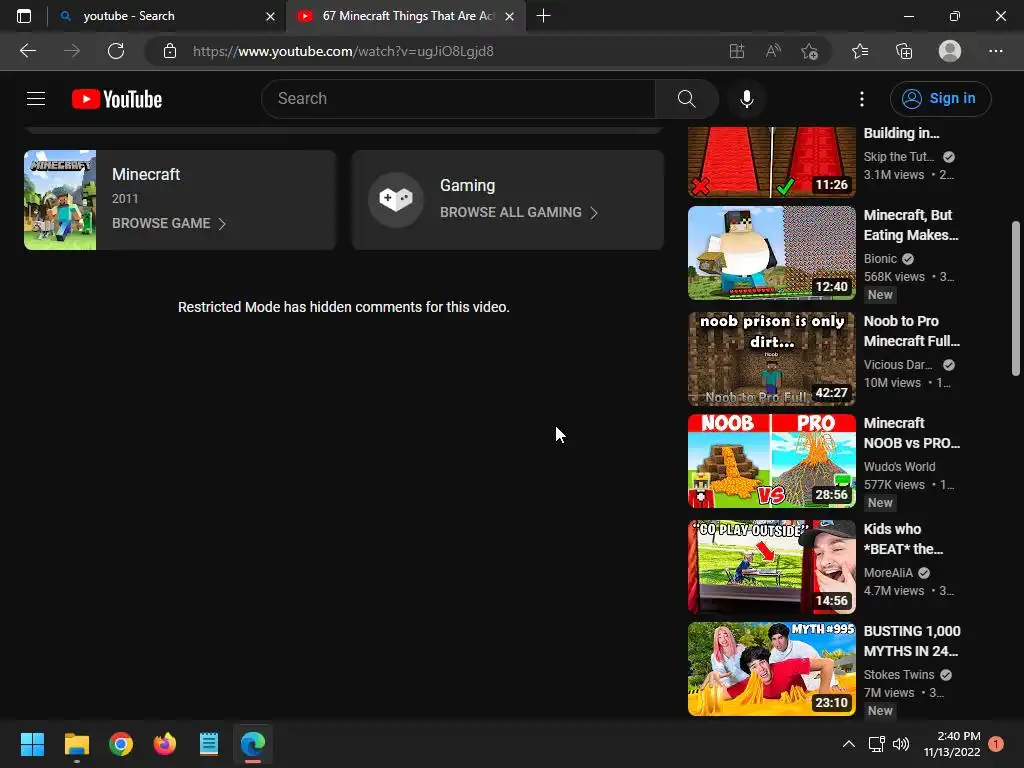Open the tab actions menu icon
This screenshot has width=1024, height=768.
24,16
